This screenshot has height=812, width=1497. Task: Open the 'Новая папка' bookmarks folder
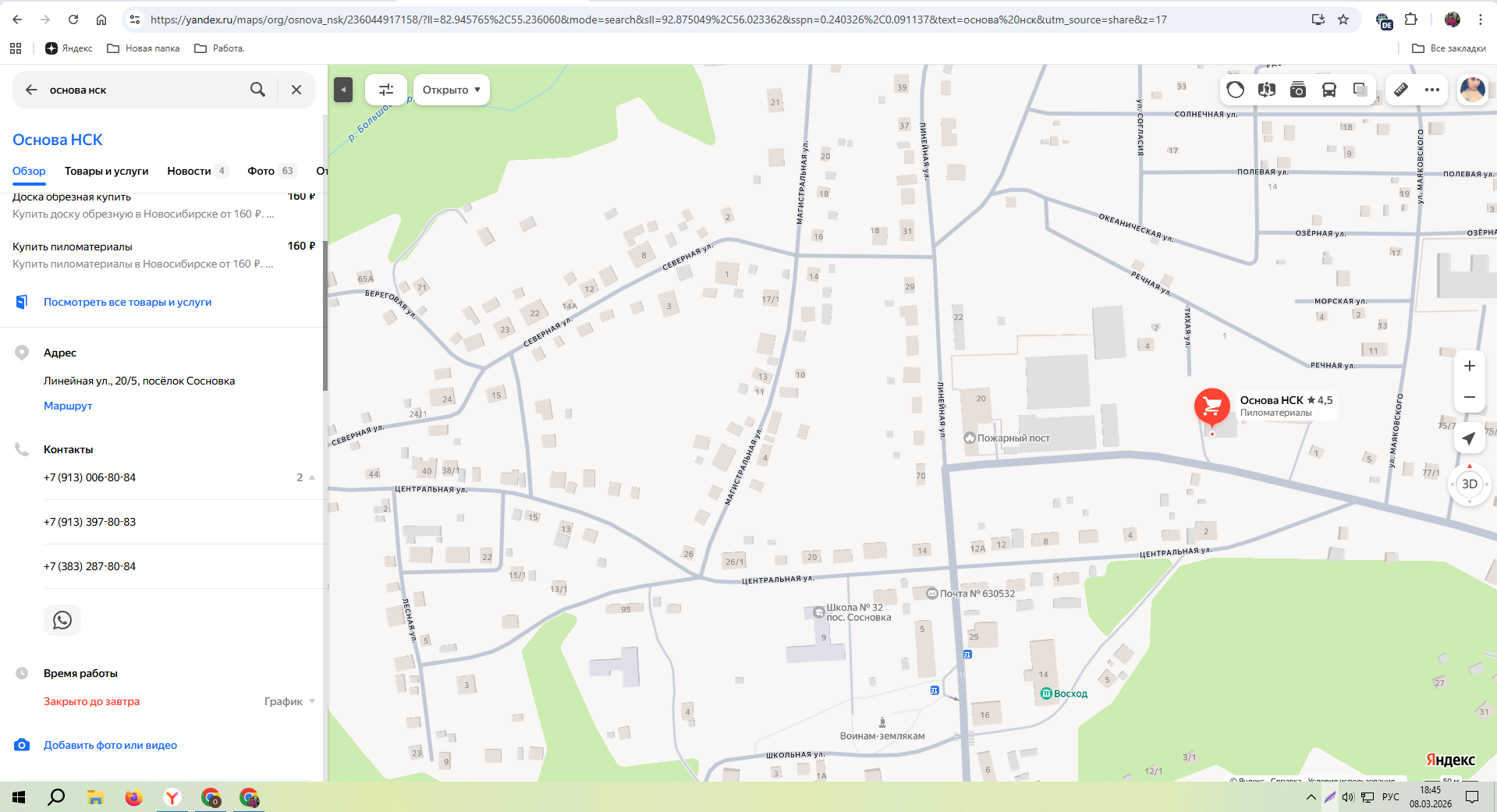tap(144, 48)
